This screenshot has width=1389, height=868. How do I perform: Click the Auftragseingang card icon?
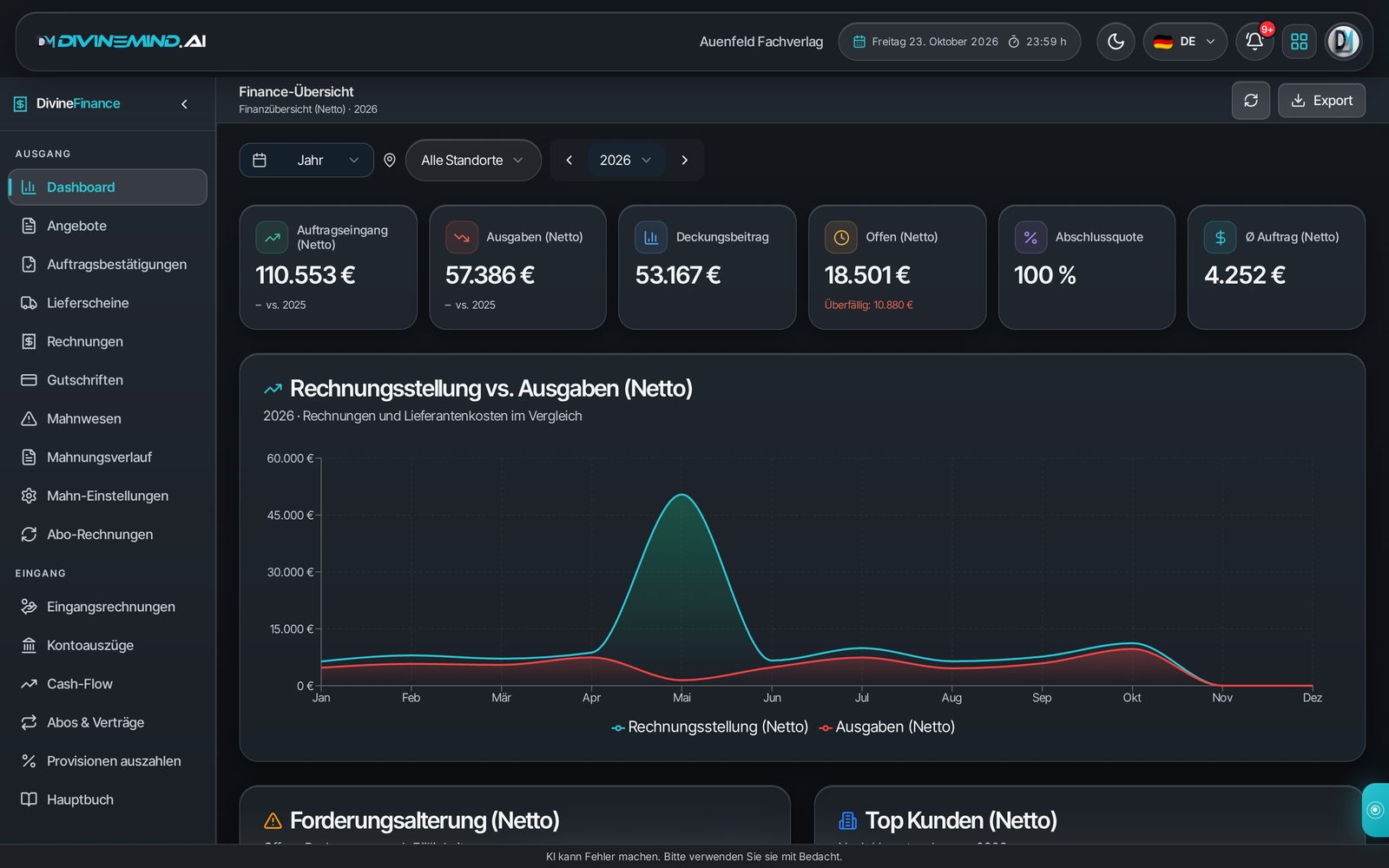[272, 237]
